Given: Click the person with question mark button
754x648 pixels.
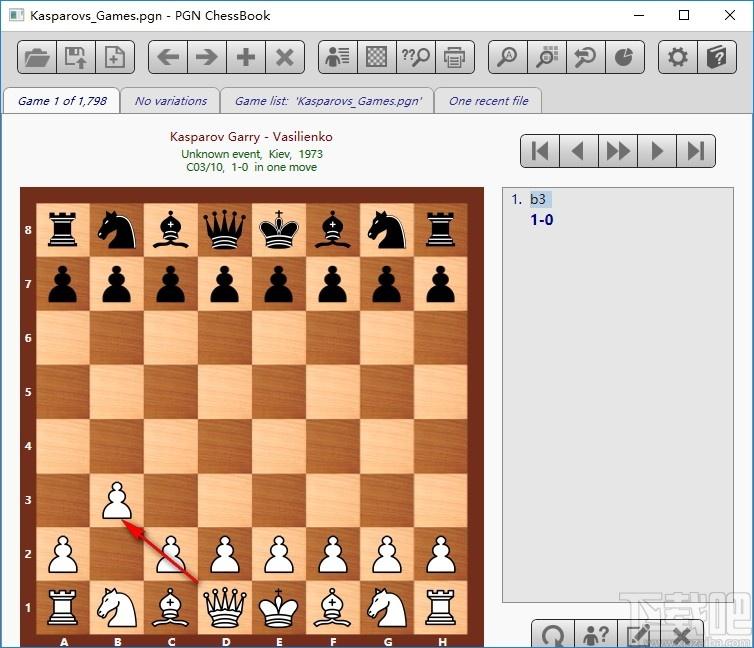Looking at the screenshot, I should point(596,634).
